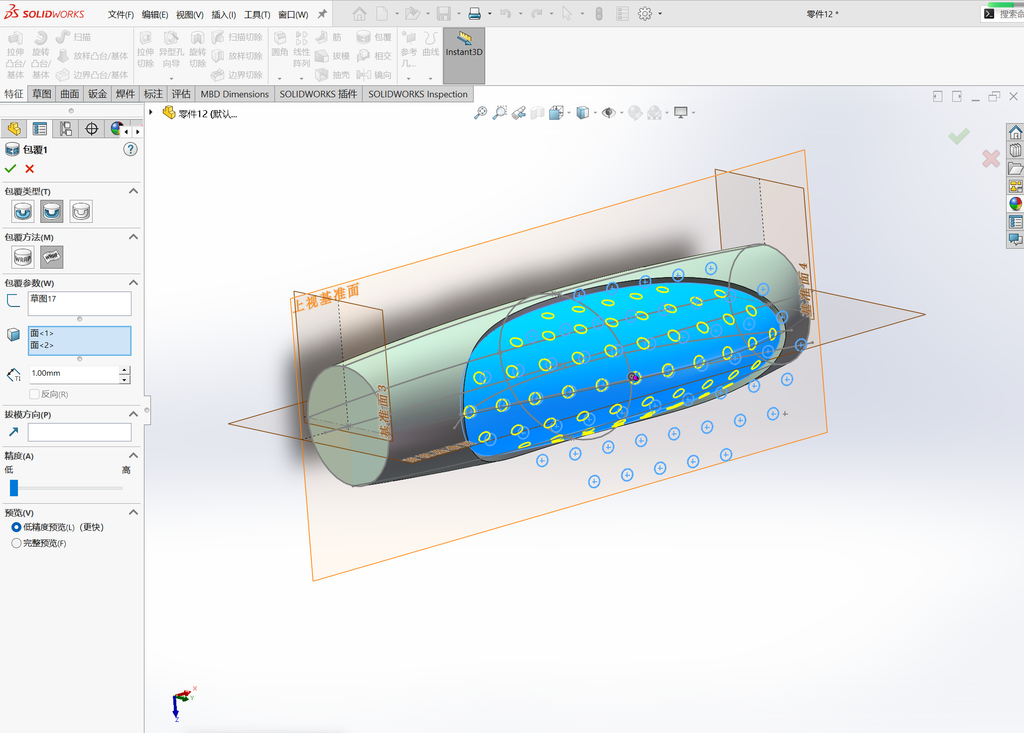Screen dimensions: 1024x733
Task: Open the 文件(F) menu
Action: 121,14
